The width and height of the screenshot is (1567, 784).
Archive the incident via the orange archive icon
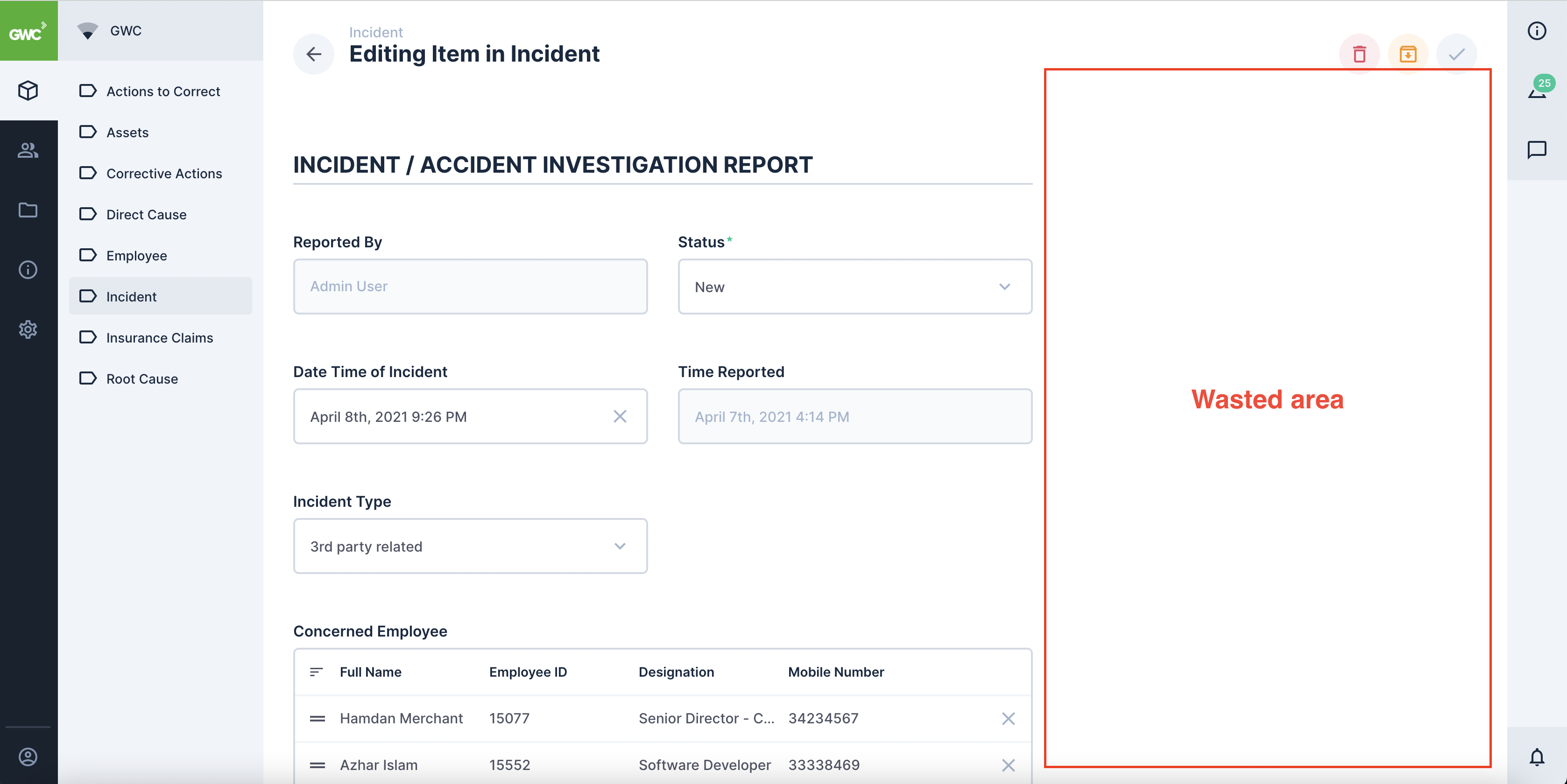1408,54
